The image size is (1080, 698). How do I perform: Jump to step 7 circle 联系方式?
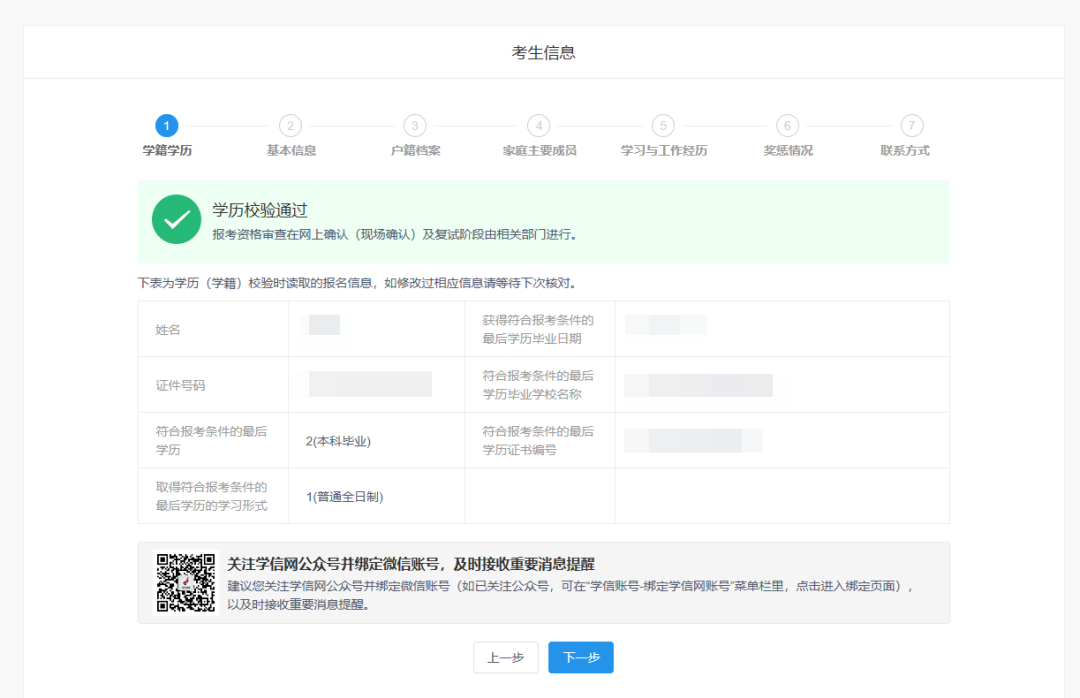point(911,125)
